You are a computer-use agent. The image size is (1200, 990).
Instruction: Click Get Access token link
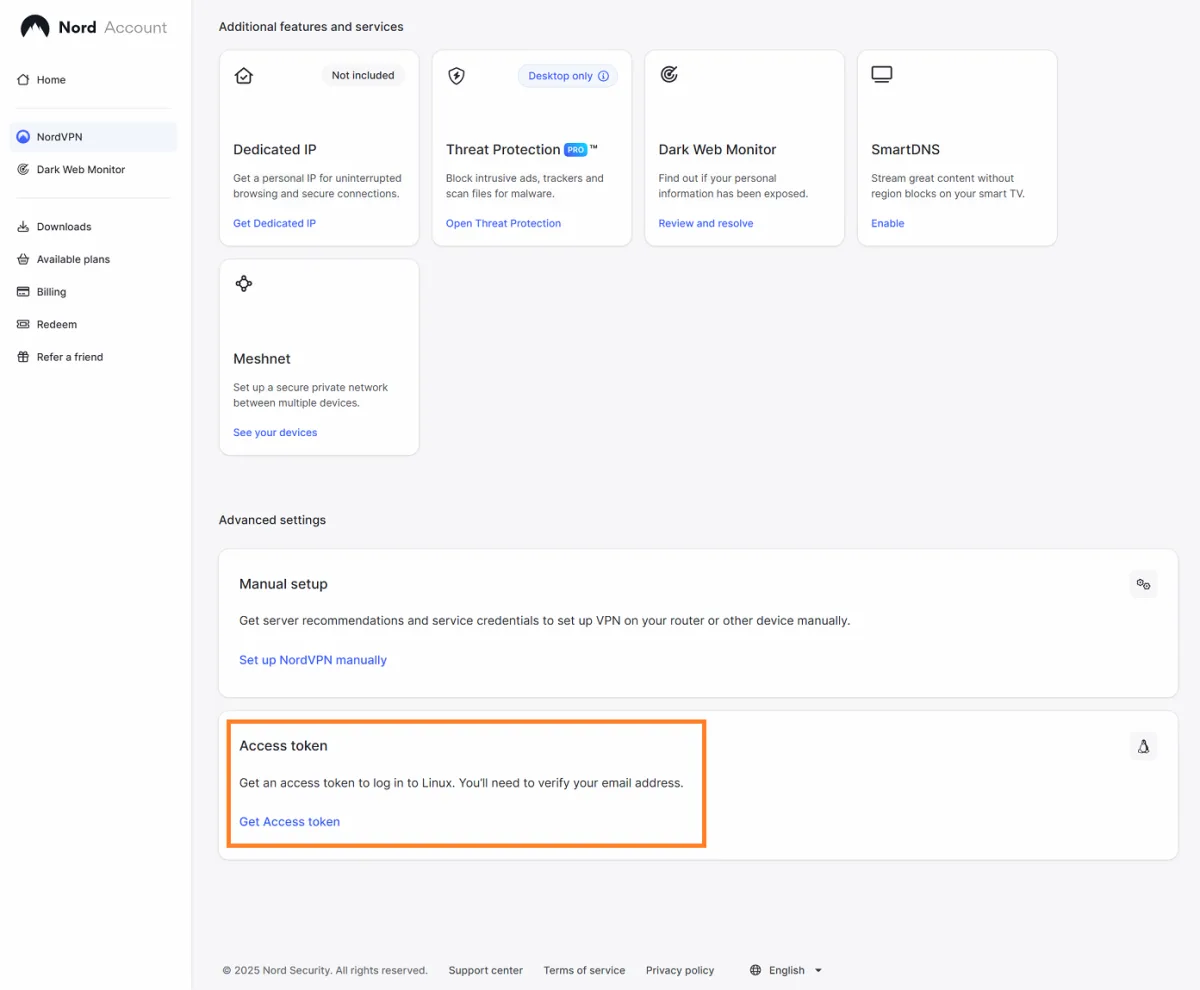(289, 822)
